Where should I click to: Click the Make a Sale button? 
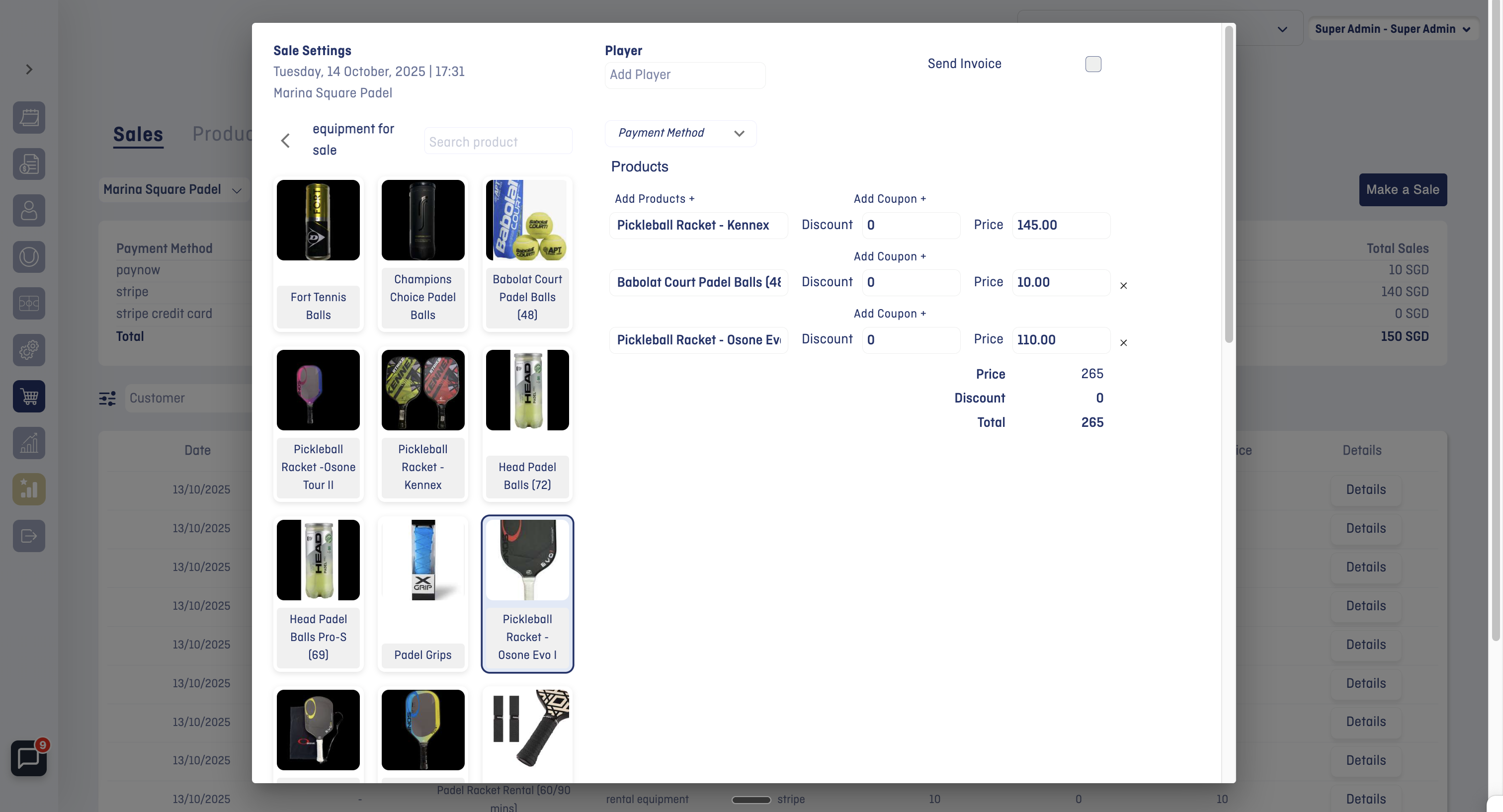(1403, 190)
